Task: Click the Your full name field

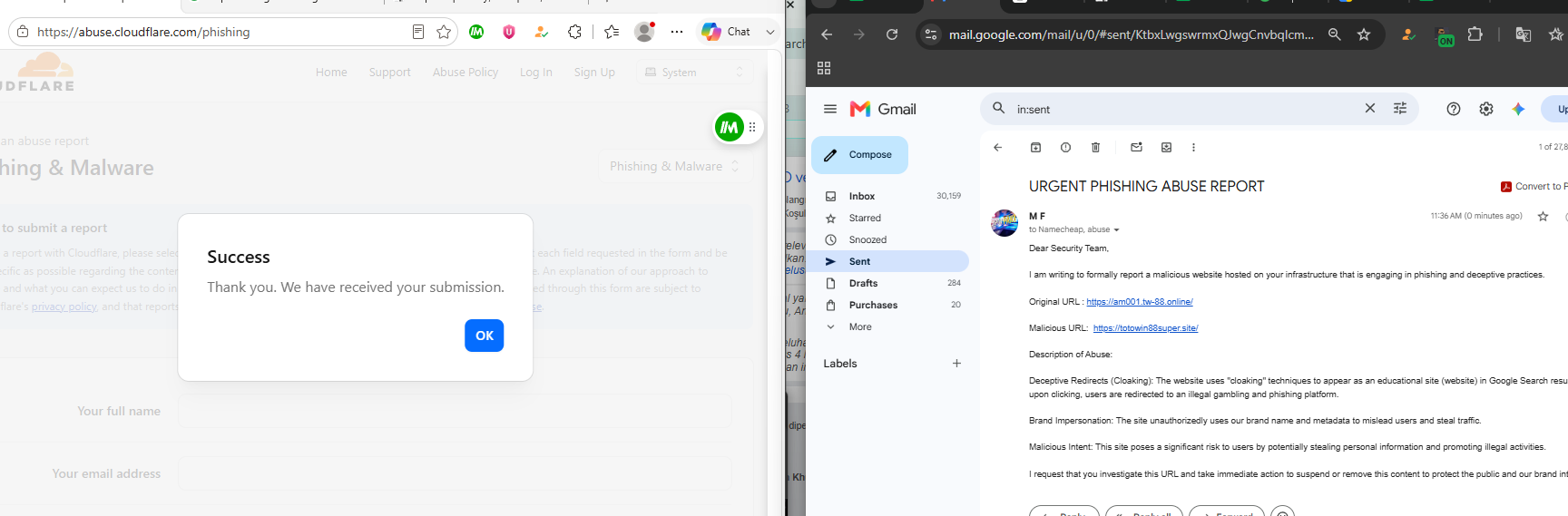Action: (x=455, y=411)
